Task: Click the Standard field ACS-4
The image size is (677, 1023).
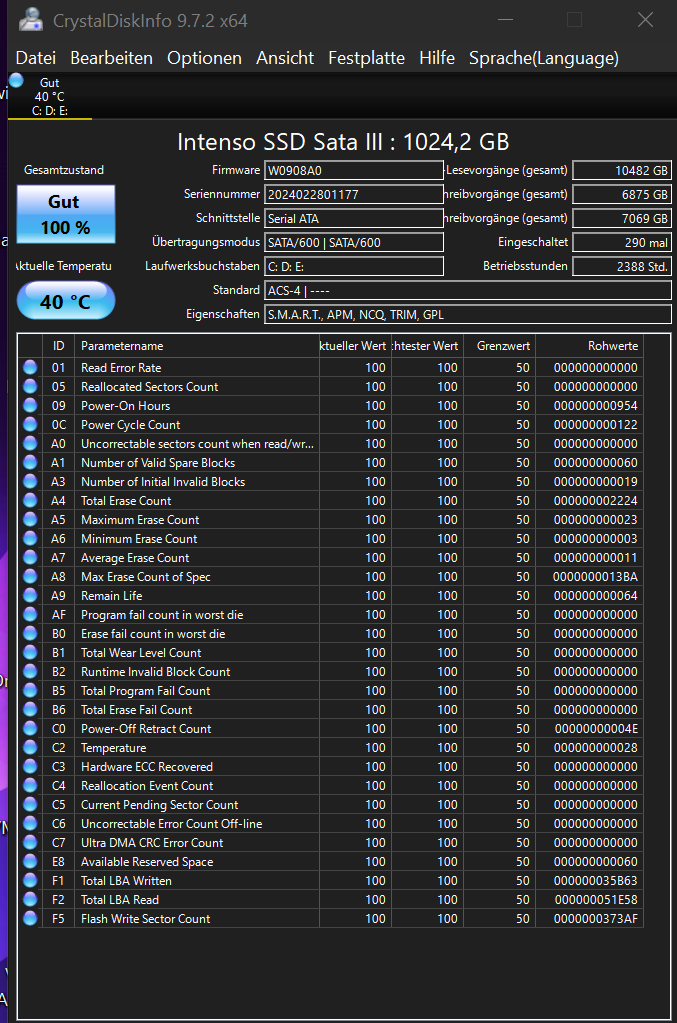Action: point(468,290)
